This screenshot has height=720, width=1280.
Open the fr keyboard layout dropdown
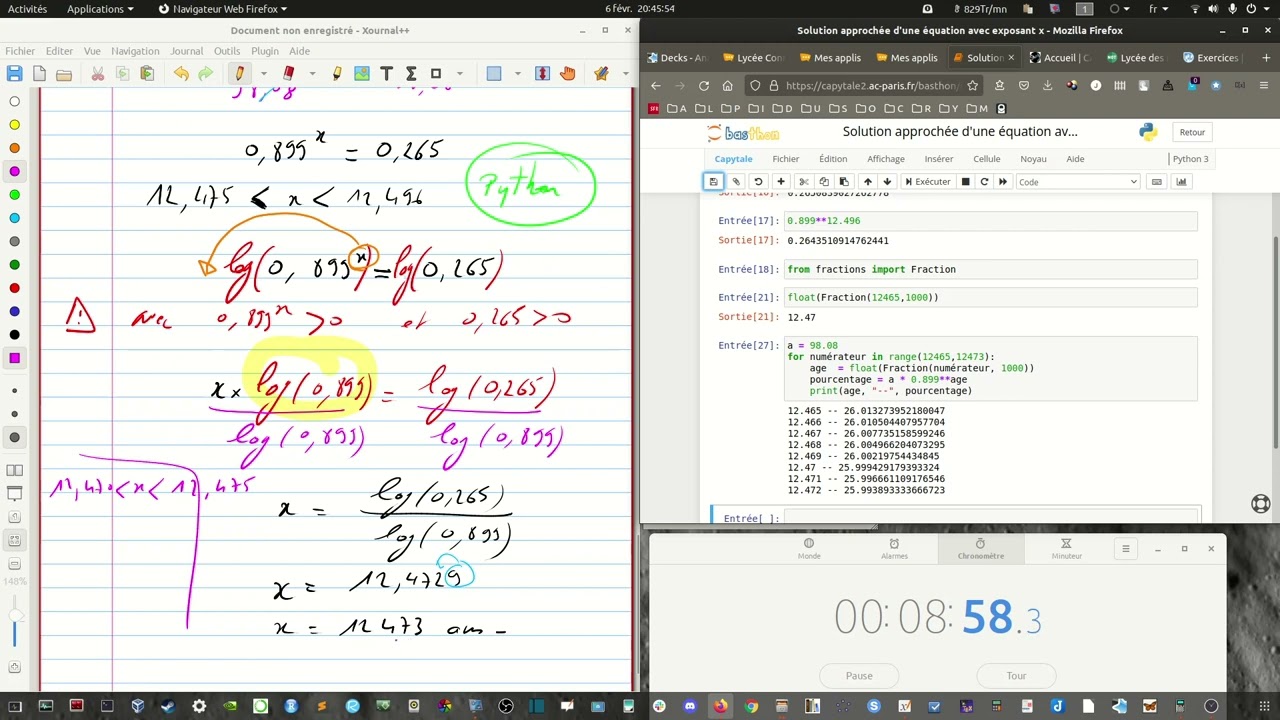coord(1159,9)
